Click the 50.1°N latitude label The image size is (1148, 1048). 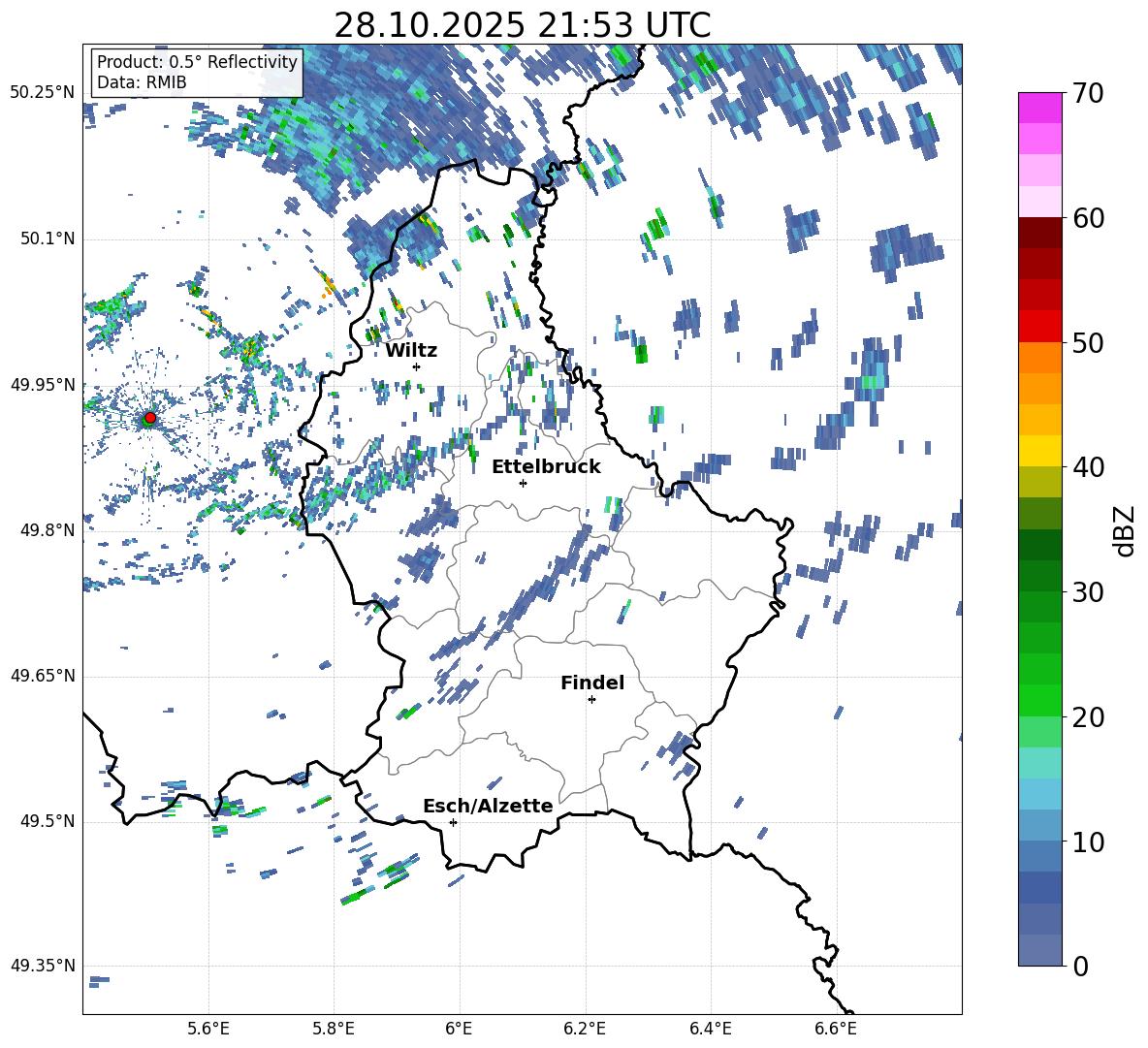(x=48, y=239)
